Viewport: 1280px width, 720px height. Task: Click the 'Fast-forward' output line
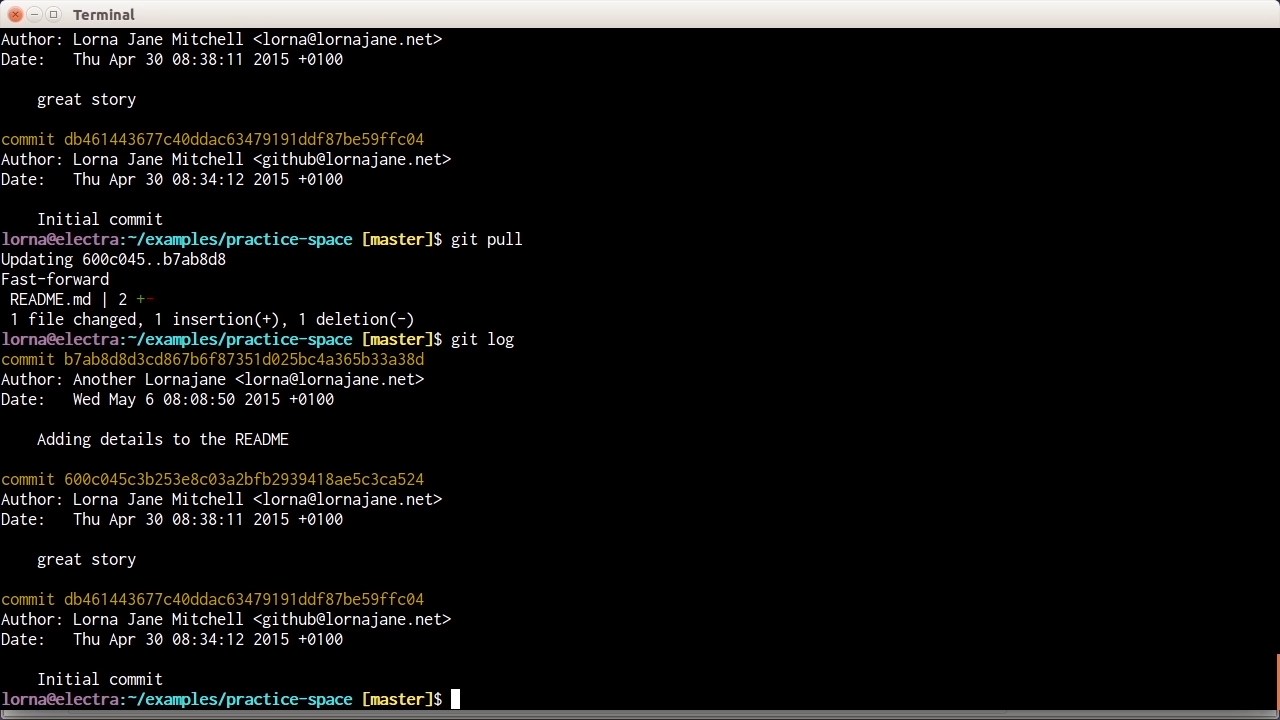55,279
